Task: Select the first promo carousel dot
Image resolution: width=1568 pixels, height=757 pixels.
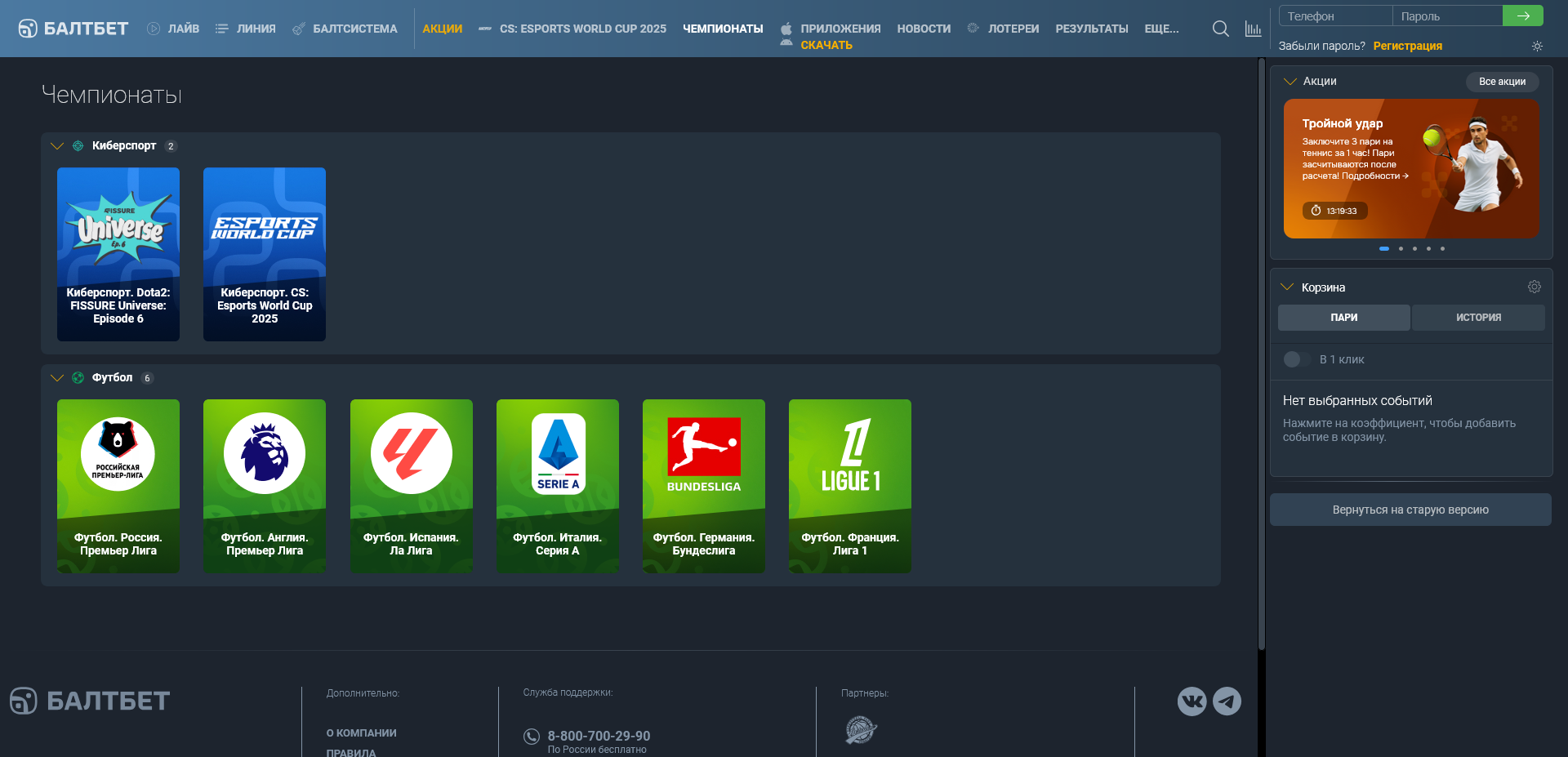Action: (1384, 248)
